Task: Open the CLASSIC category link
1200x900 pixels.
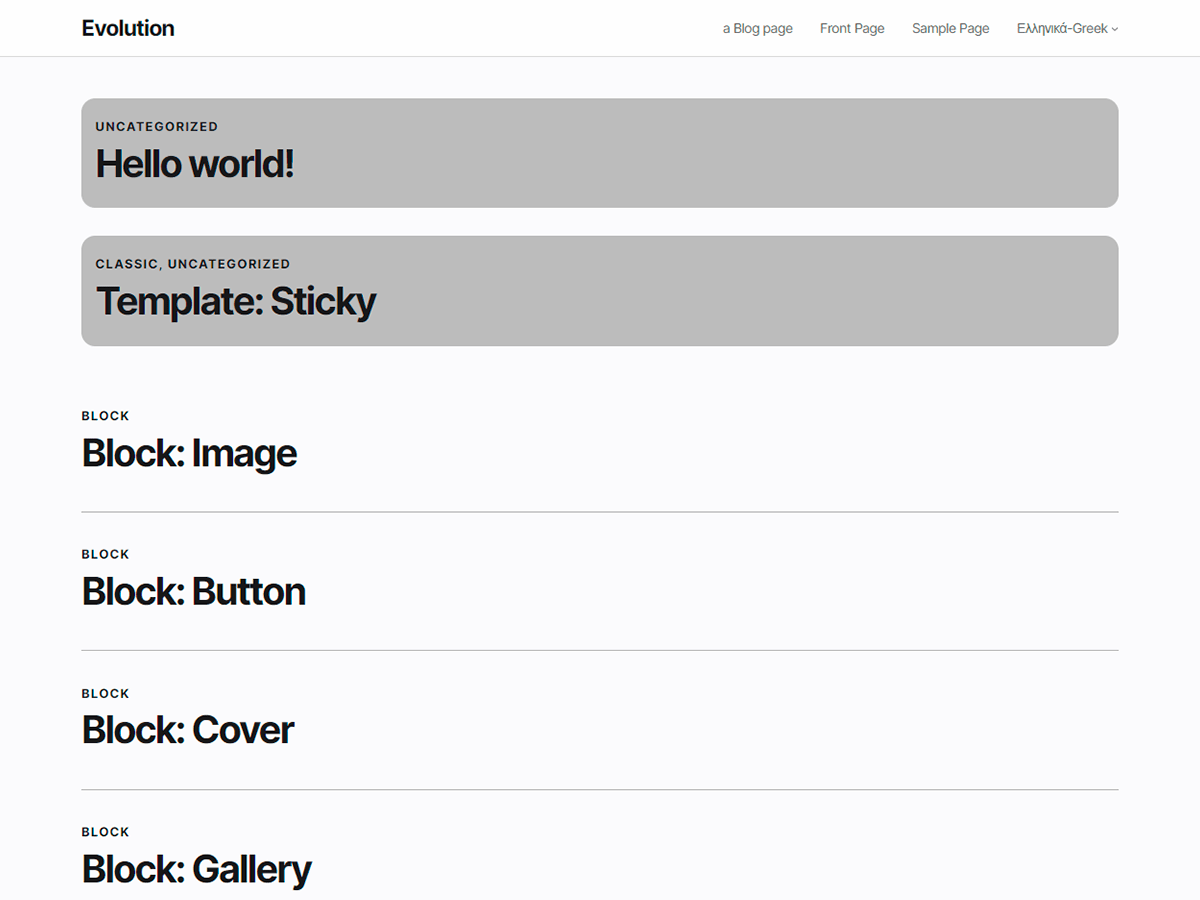Action: click(123, 264)
